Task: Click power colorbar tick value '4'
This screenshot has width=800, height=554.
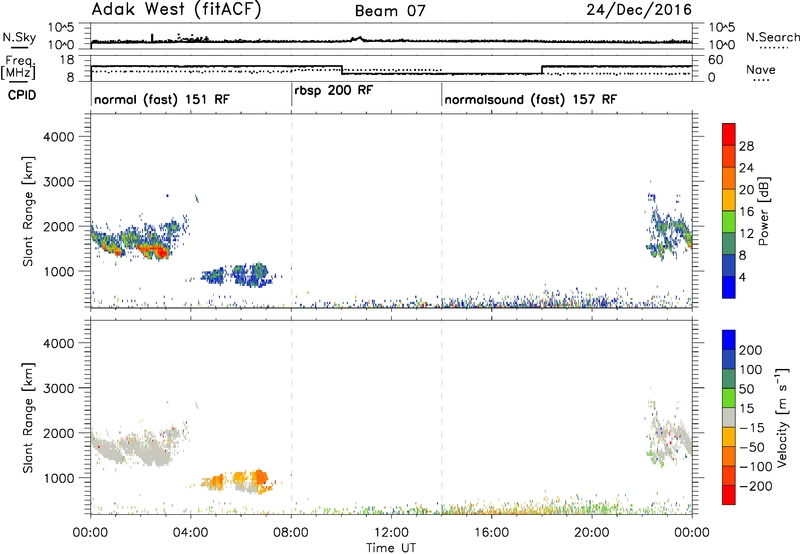Action: click(x=742, y=277)
